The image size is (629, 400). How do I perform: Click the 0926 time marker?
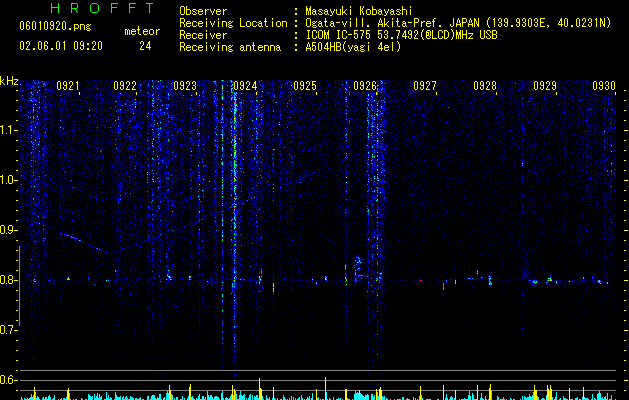365,86
